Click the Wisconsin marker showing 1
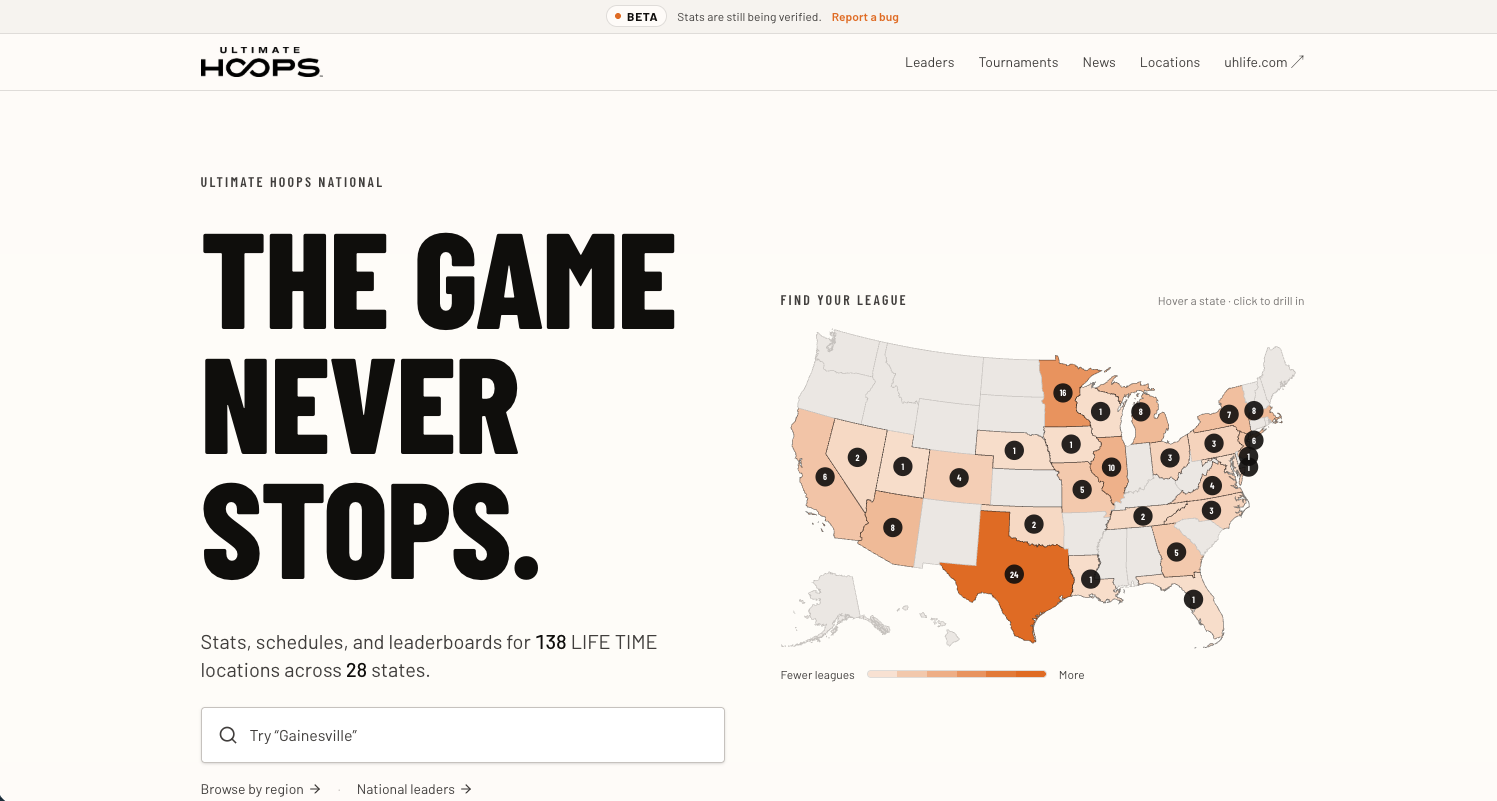This screenshot has width=1497, height=801. 1101,411
